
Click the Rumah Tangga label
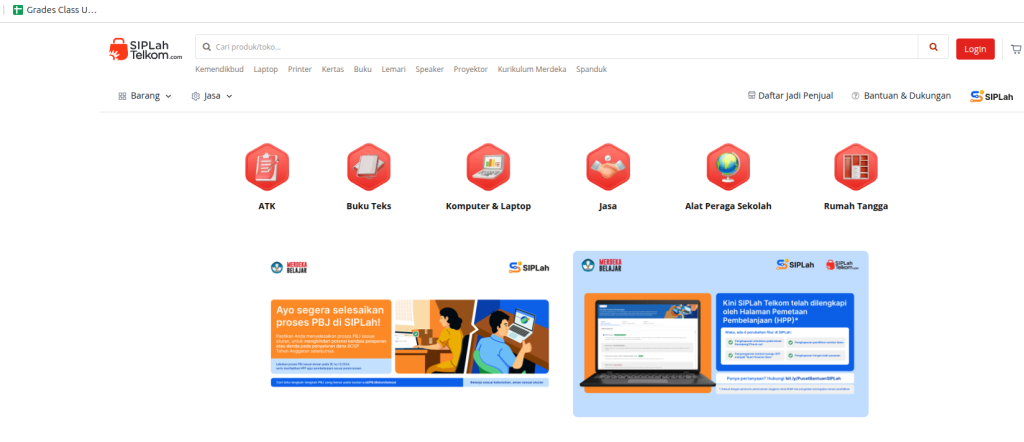tap(856, 206)
